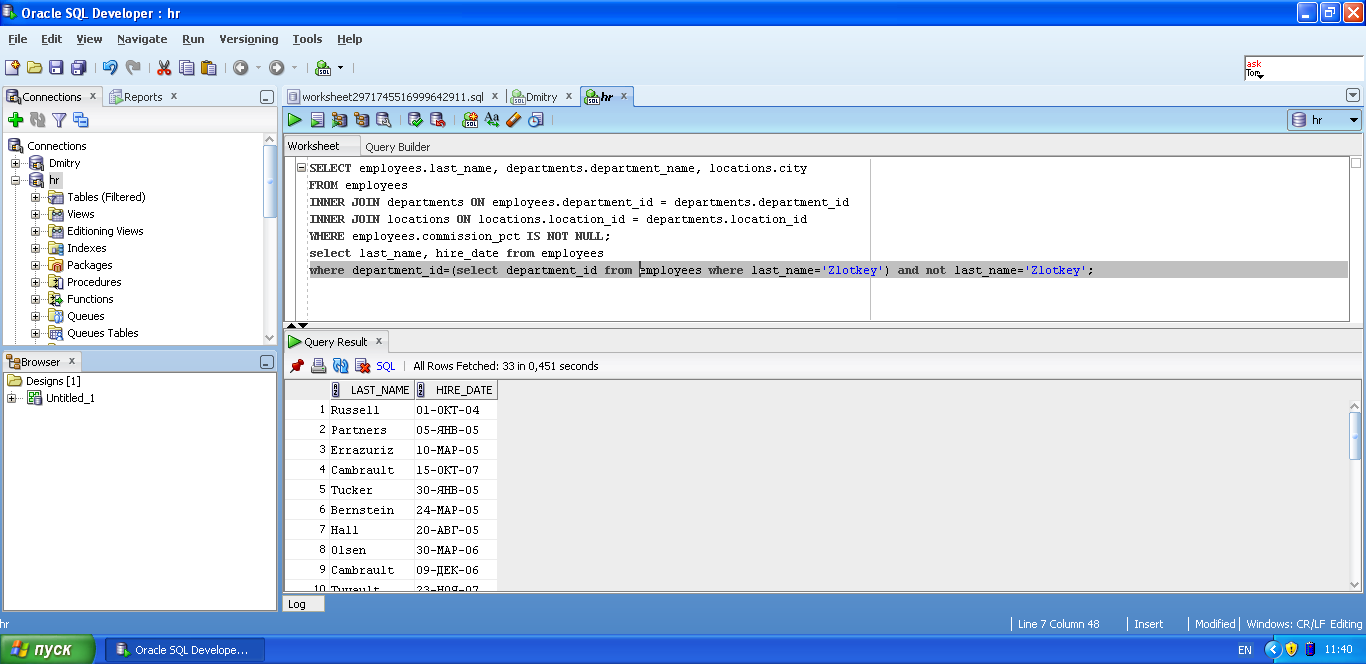Refresh the Connections tree
Image resolution: width=1366 pixels, height=664 pixels.
point(37,120)
